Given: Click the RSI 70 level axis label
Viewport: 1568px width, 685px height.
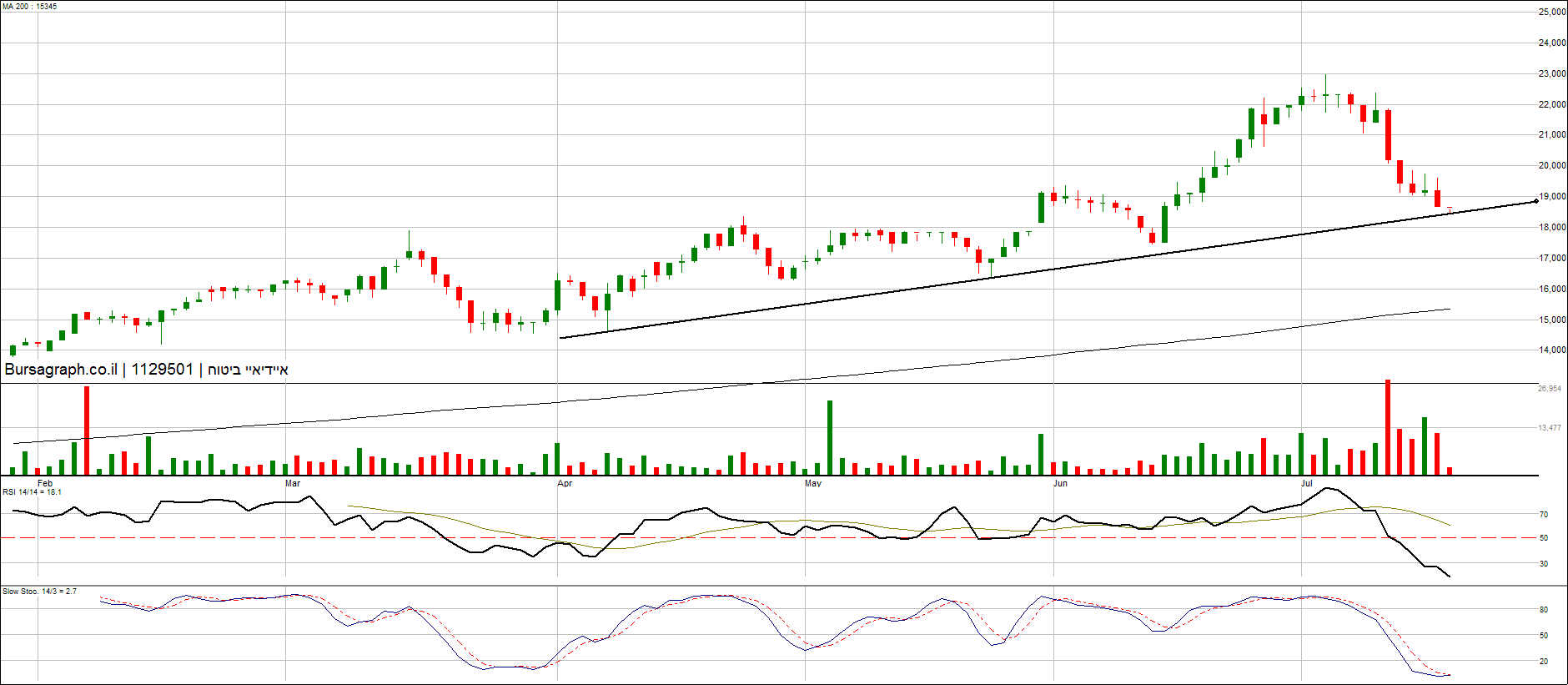Looking at the screenshot, I should 1544,515.
